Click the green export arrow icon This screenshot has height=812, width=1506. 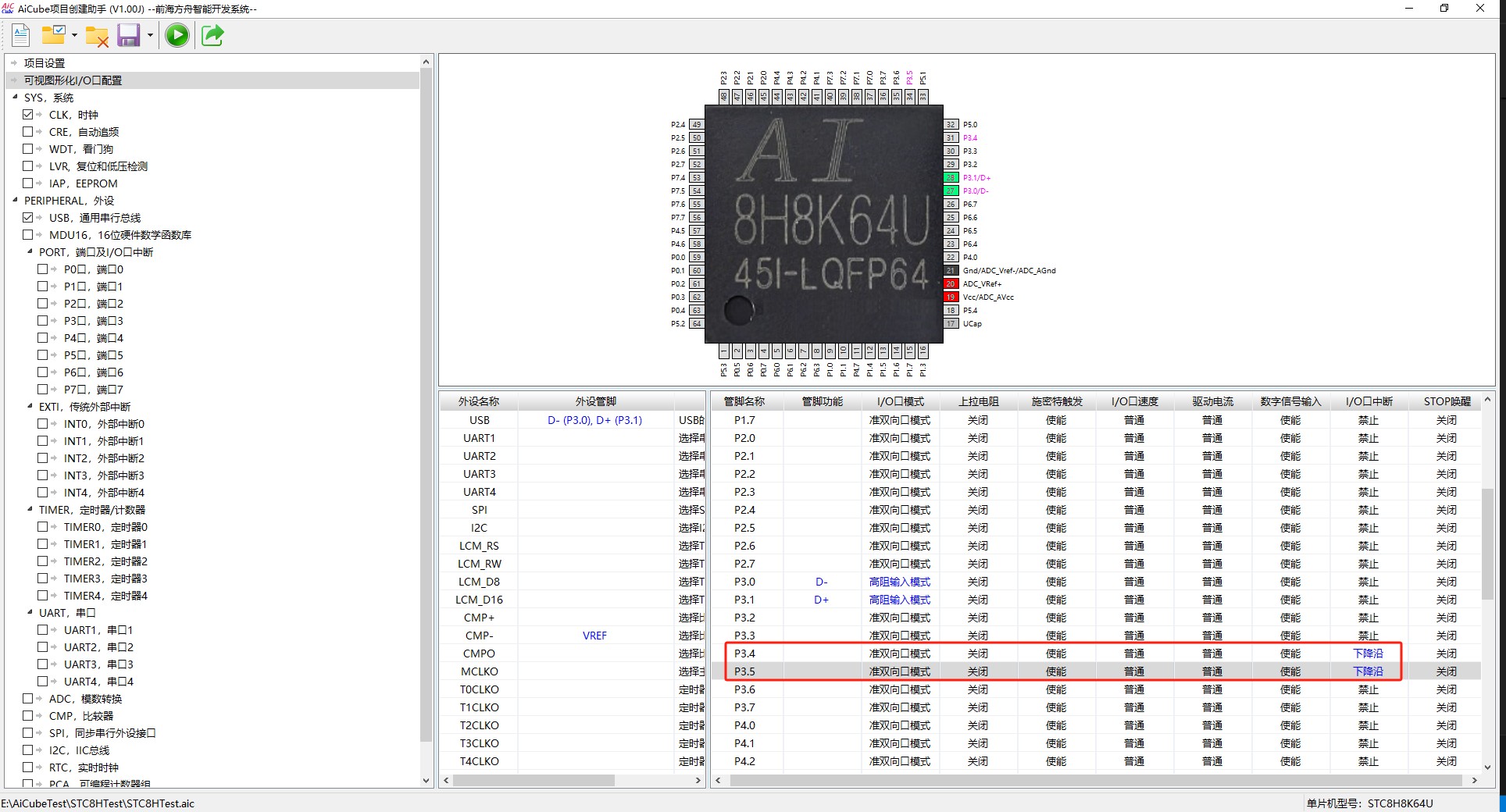pyautogui.click(x=212, y=35)
